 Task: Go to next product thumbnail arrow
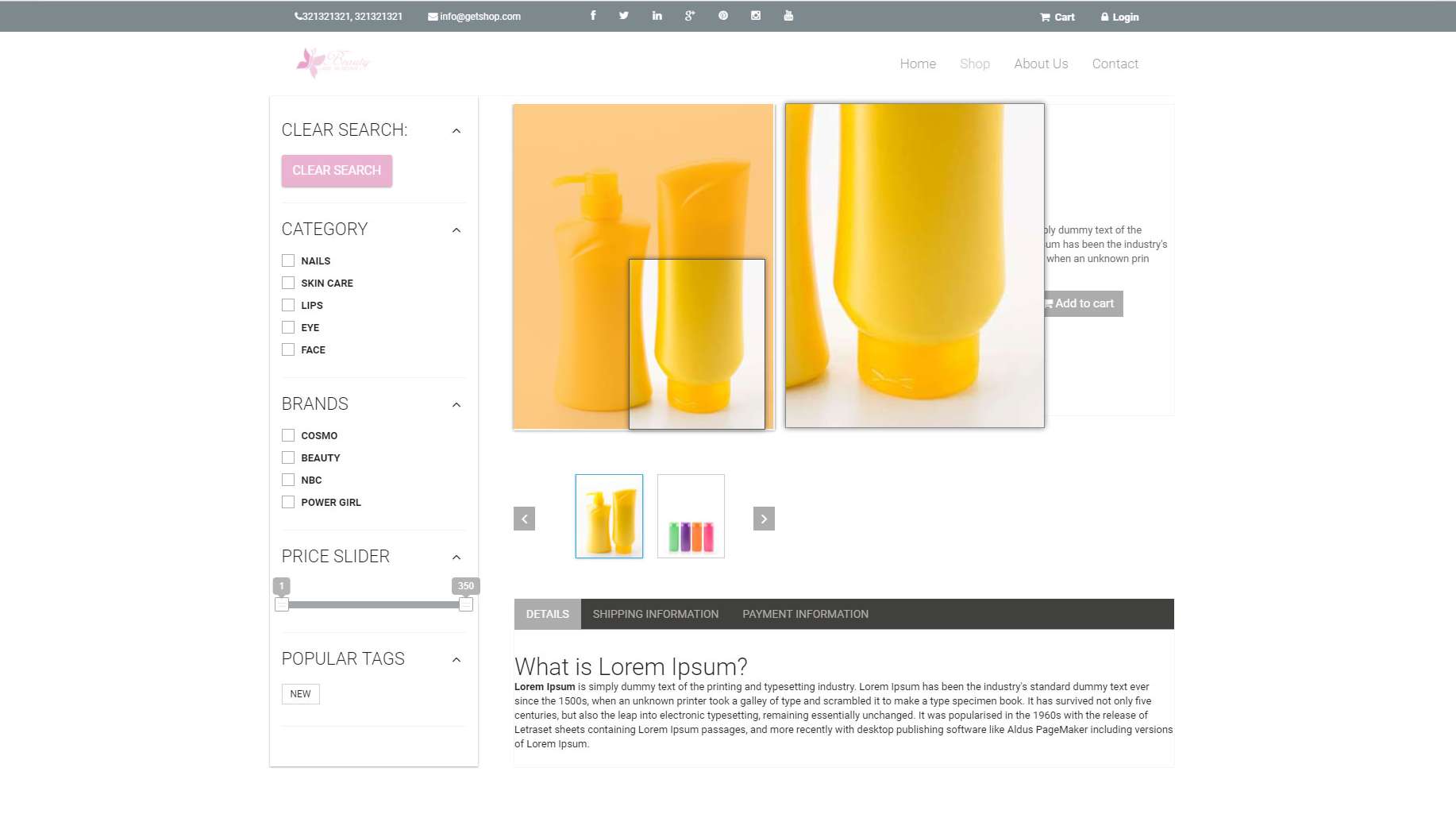[764, 519]
